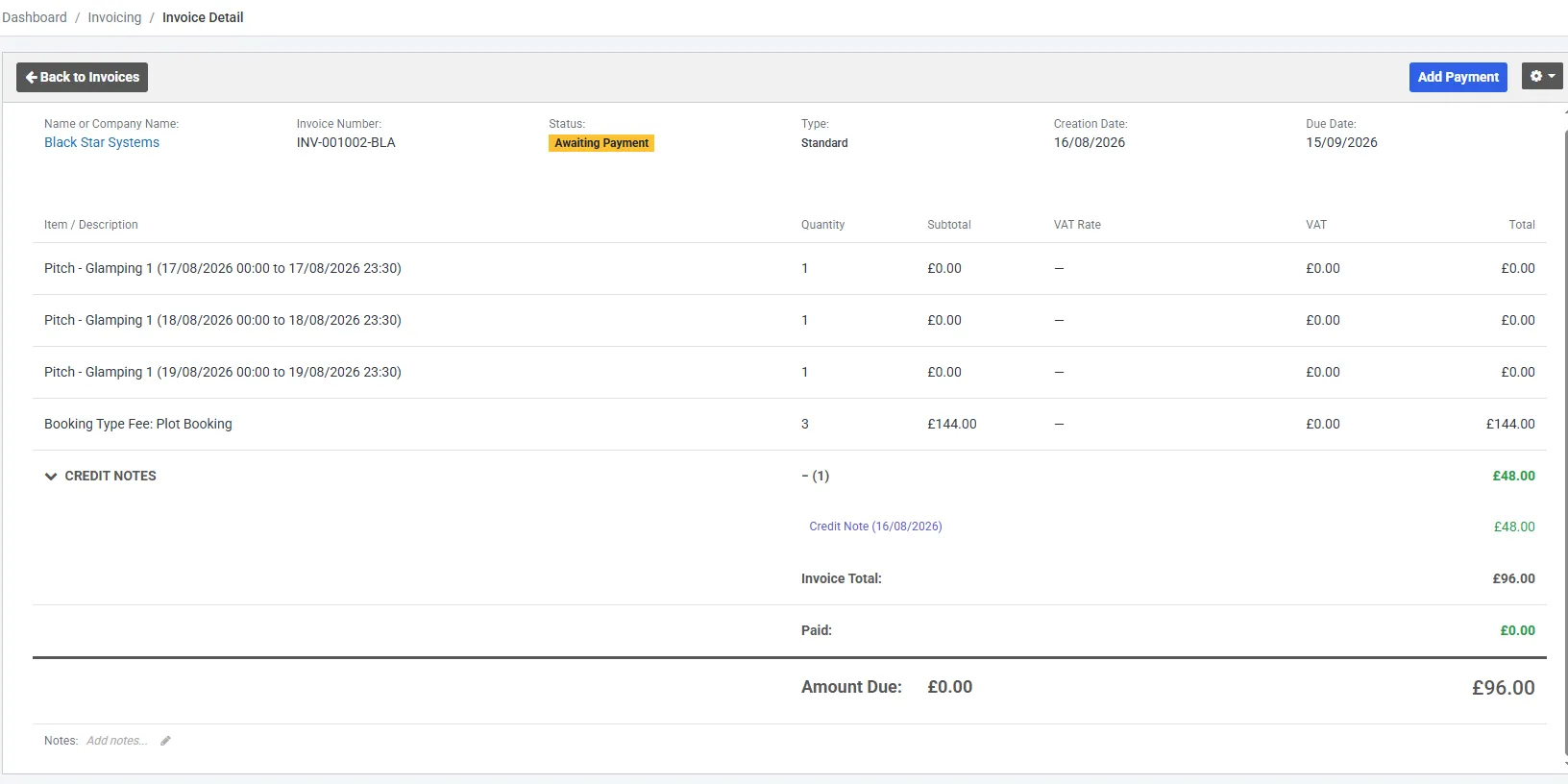This screenshot has width=1568, height=784.
Task: Click the creation date 16/08/2026
Action: 1089,142
